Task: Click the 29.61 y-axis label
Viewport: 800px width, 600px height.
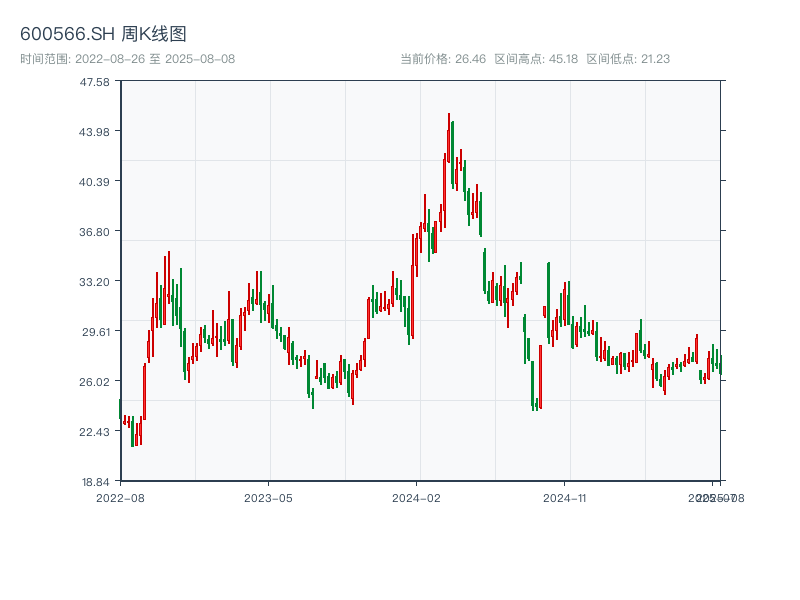Action: tap(95, 332)
